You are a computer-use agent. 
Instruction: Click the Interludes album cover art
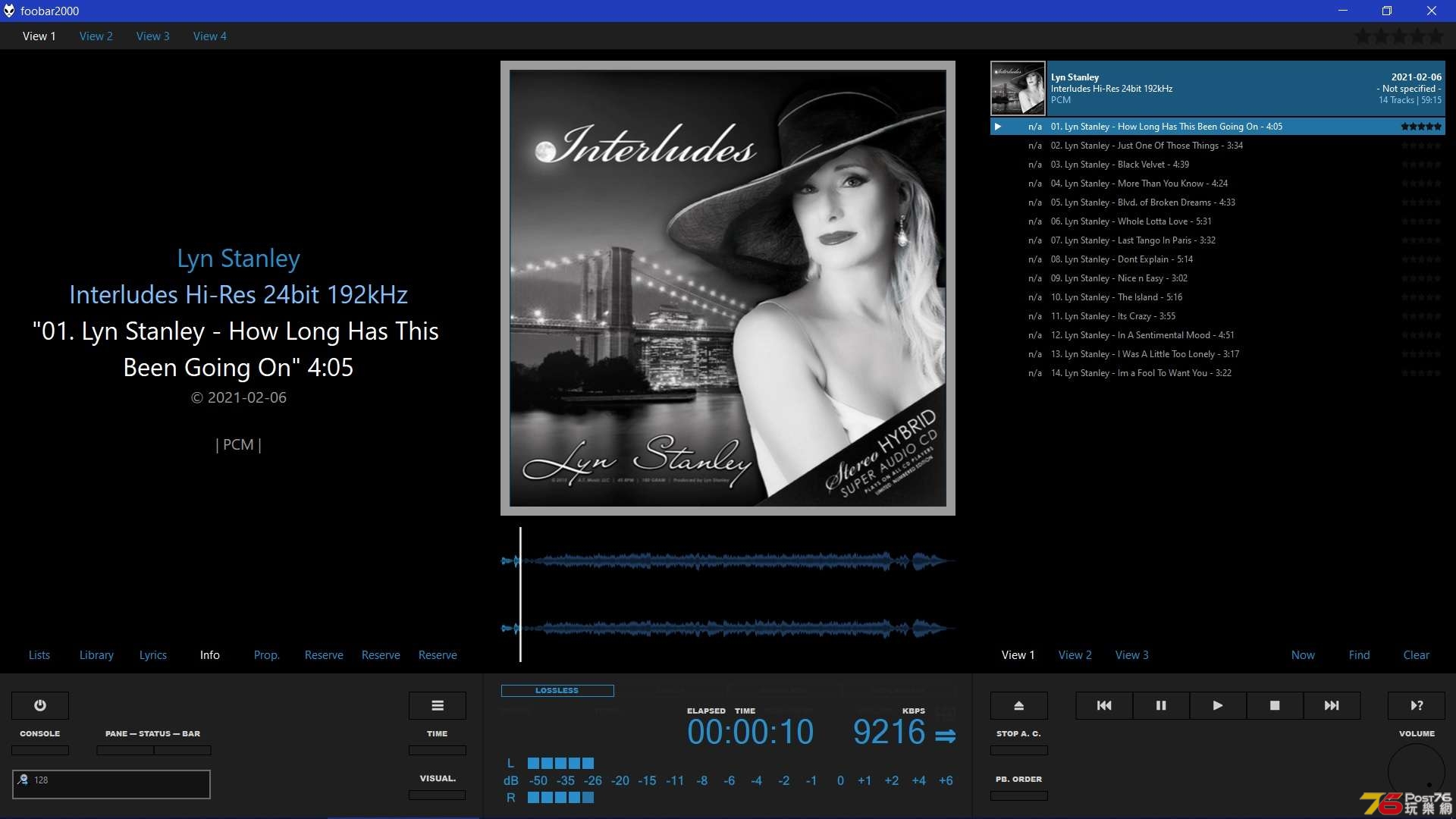[728, 288]
